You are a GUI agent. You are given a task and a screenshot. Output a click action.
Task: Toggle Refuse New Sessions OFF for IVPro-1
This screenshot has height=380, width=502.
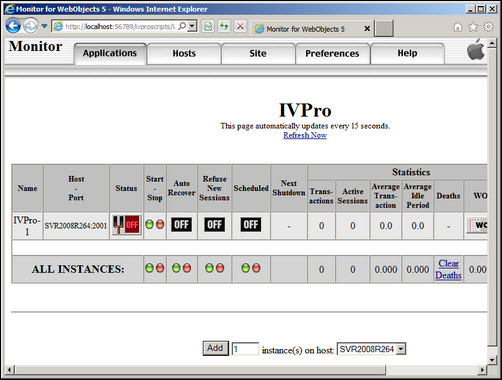214,225
